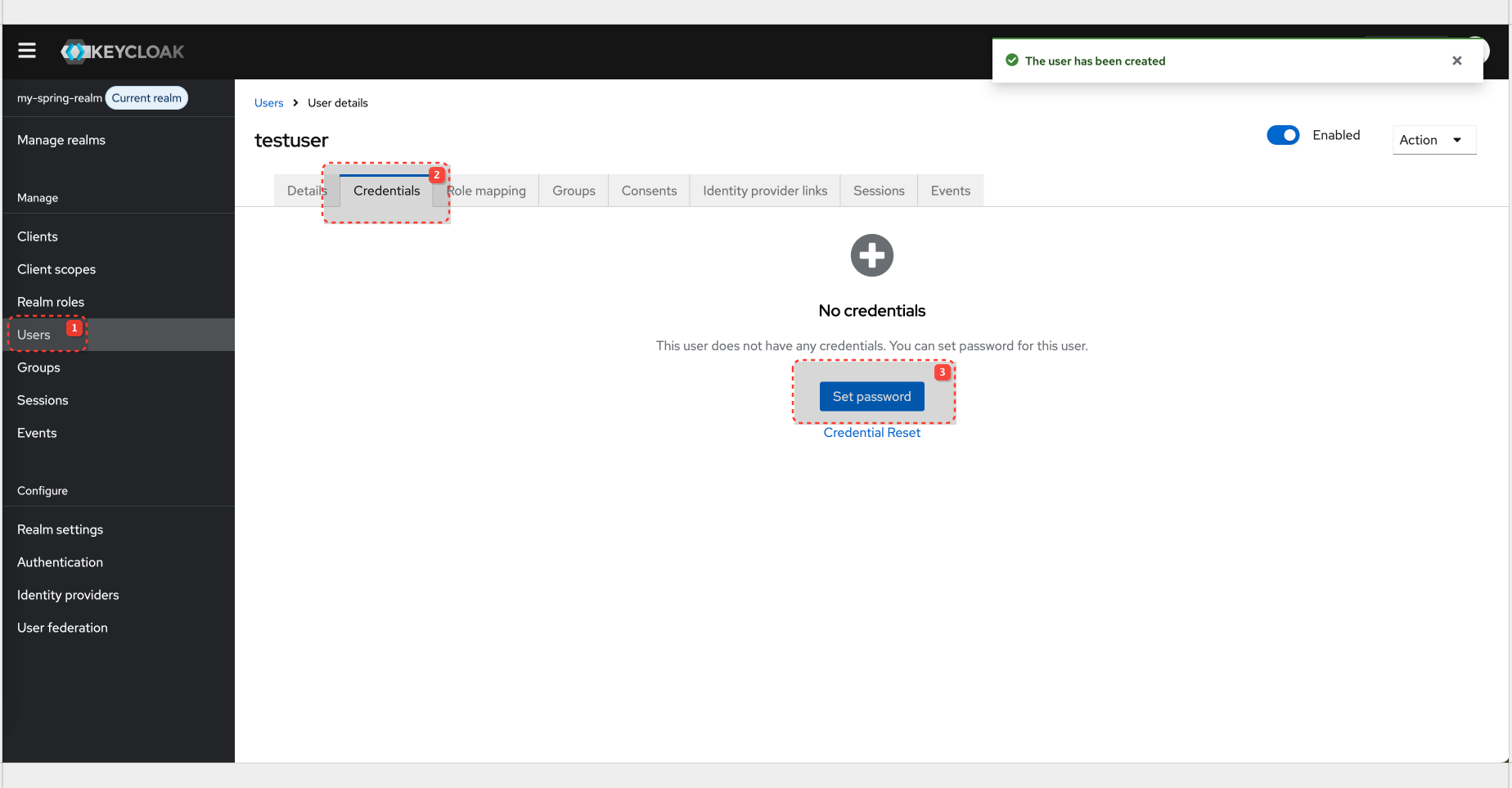Open the Credential Reset link
This screenshot has height=788, width=1512.
coord(871,432)
